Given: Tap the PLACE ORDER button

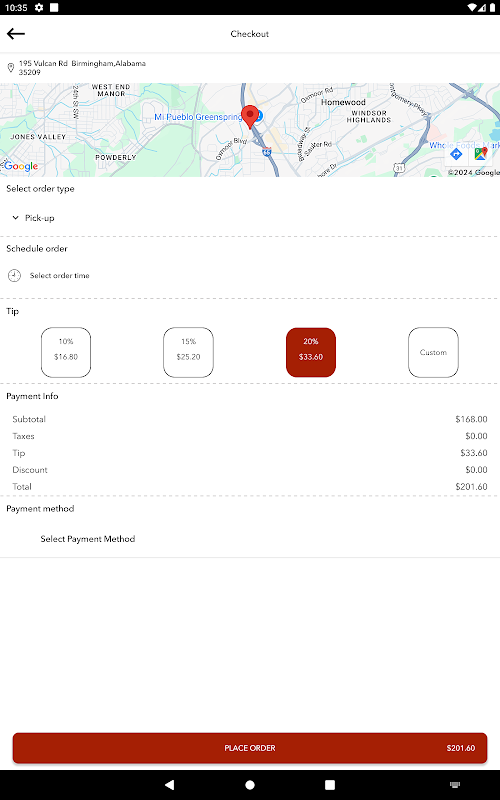Looking at the screenshot, I should 250,748.
